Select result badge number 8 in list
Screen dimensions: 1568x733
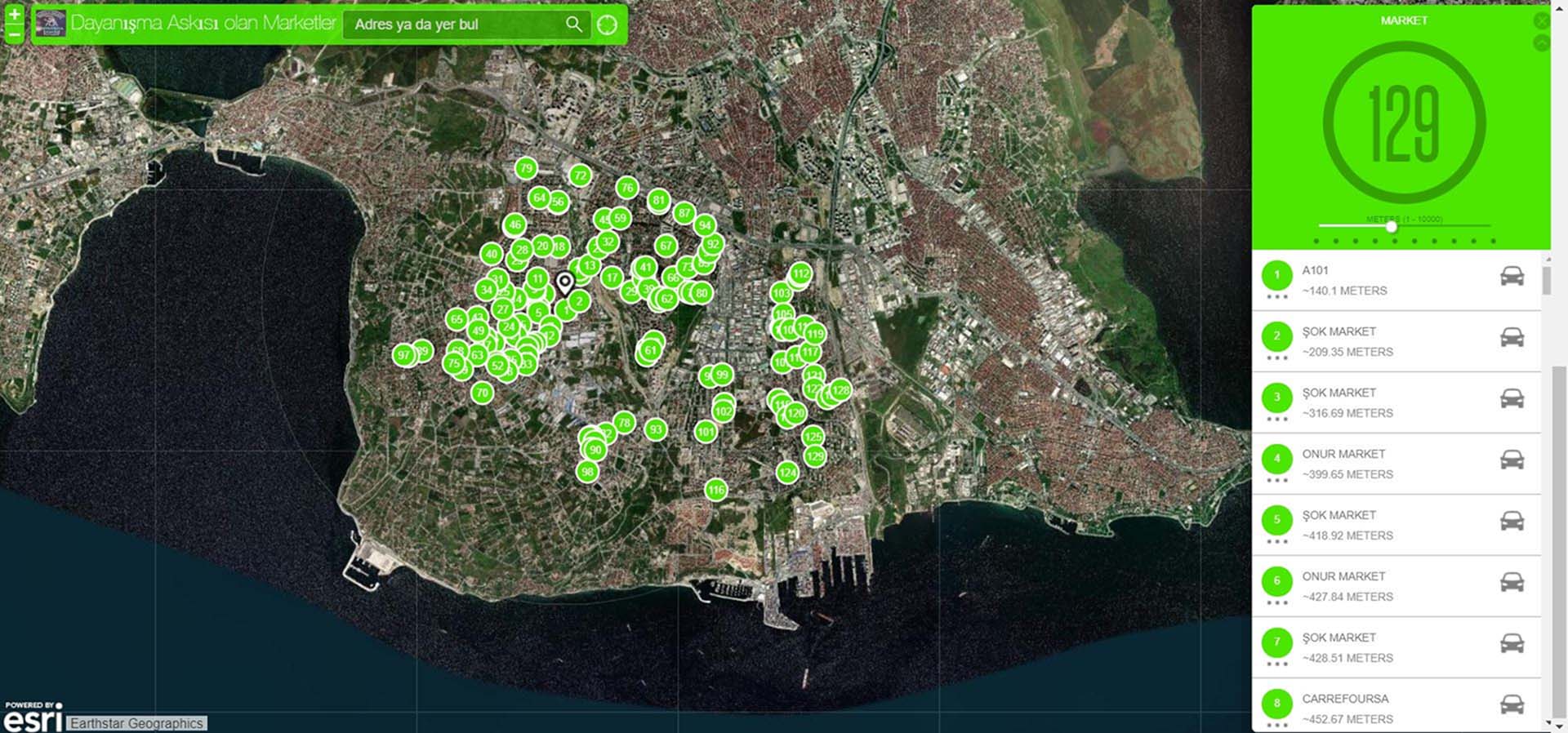coord(1276,704)
